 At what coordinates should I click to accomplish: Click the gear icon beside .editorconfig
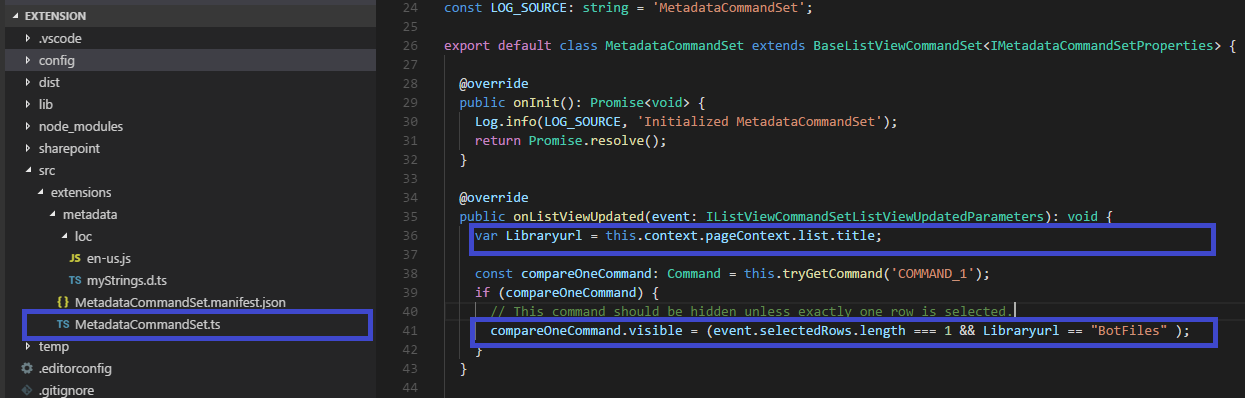[27, 368]
